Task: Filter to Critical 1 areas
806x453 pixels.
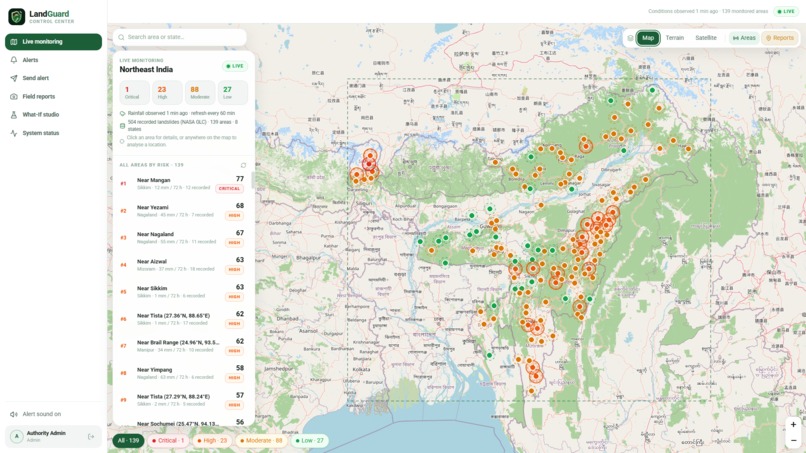Action: point(168,441)
